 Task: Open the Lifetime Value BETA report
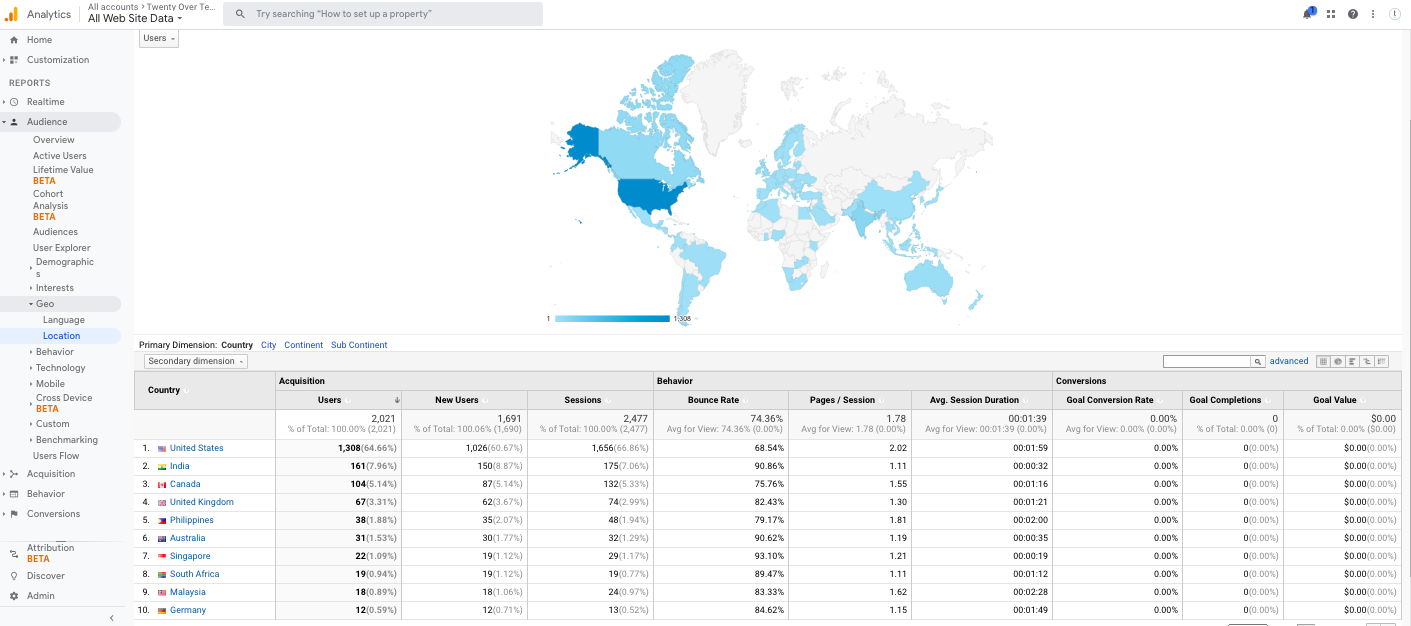pos(63,175)
